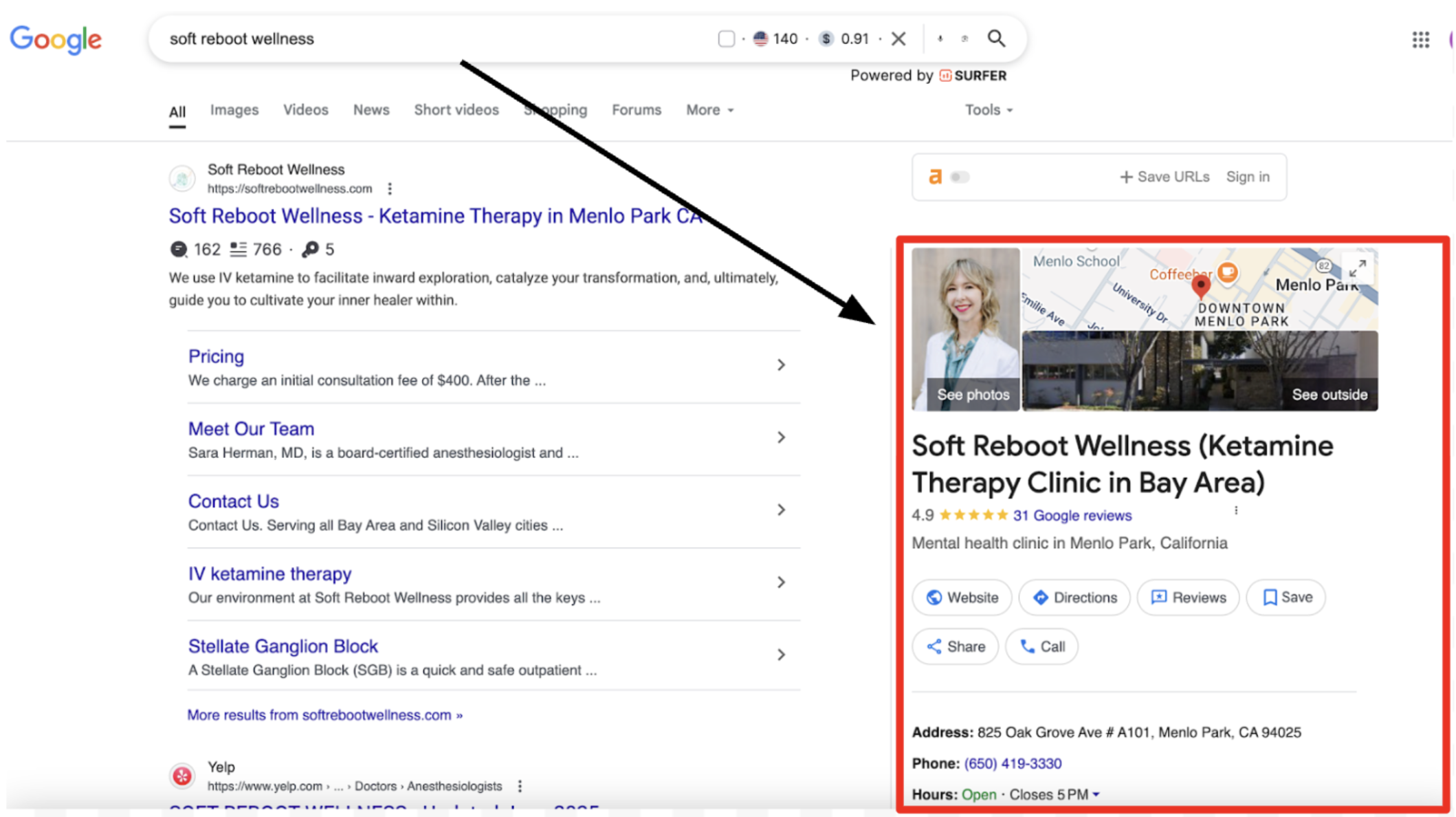Open options menu for Yelp result

tap(520, 786)
